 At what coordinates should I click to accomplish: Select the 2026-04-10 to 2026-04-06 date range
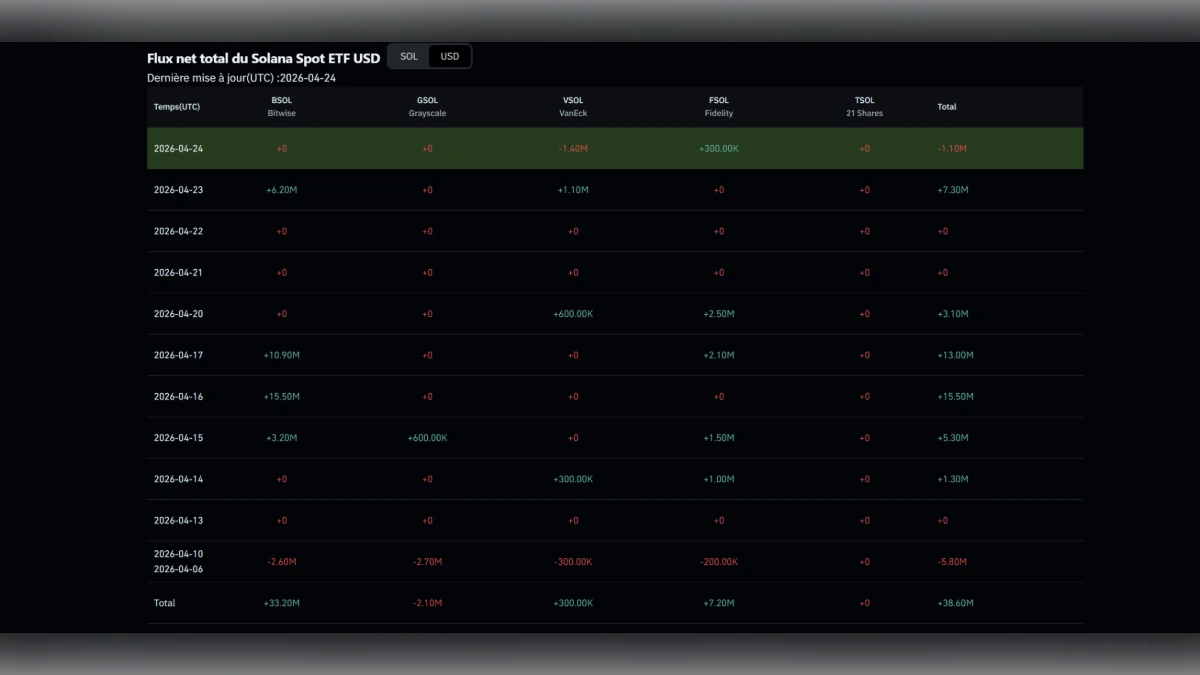tap(178, 562)
